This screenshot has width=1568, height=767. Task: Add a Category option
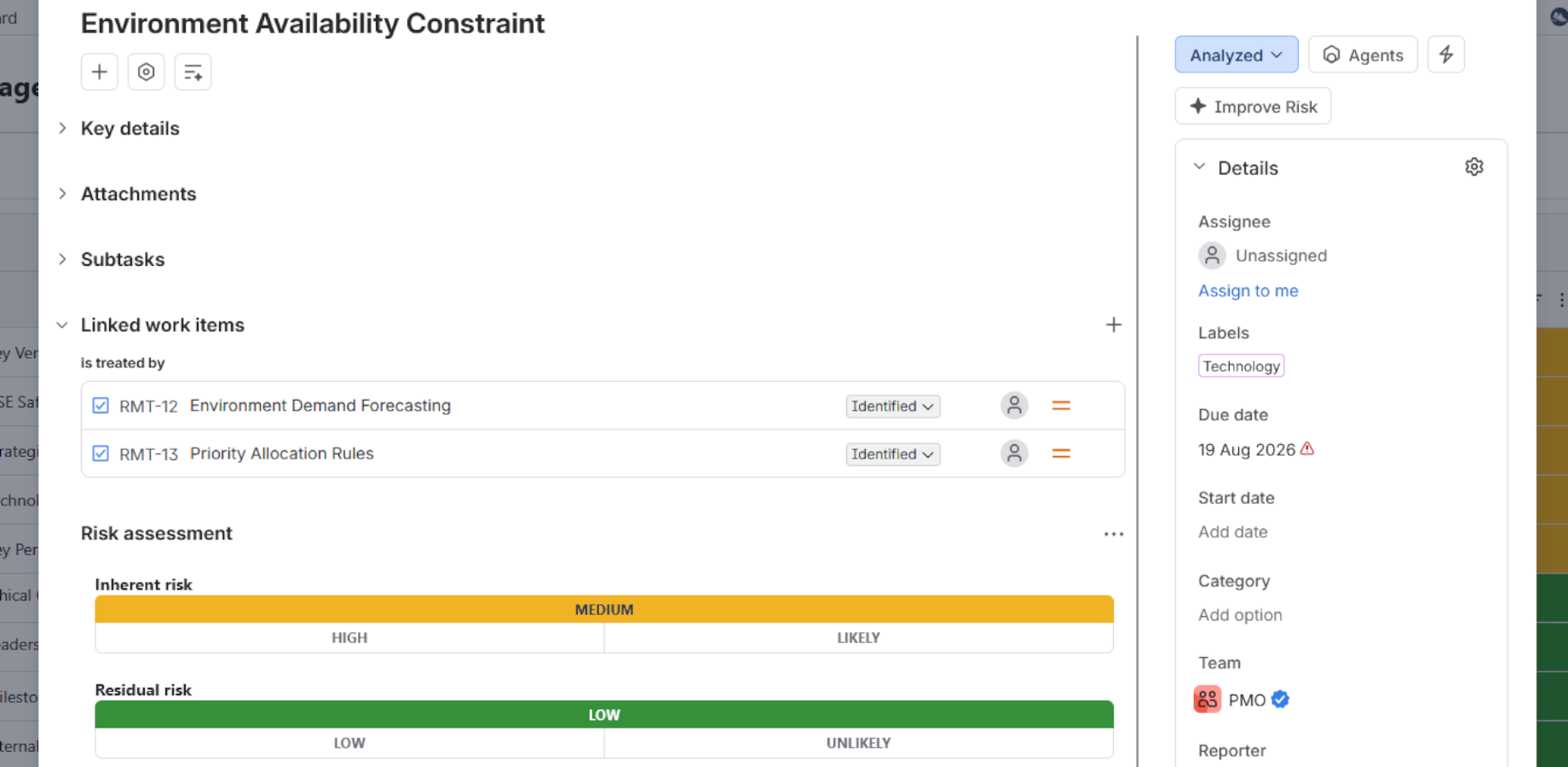click(1240, 614)
